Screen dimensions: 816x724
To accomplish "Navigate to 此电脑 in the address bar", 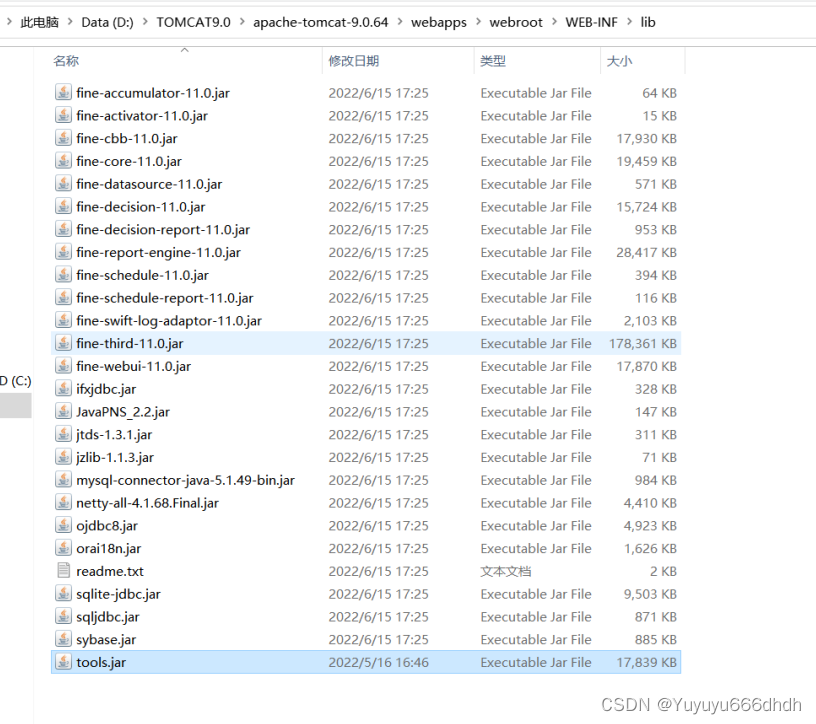I will [40, 22].
